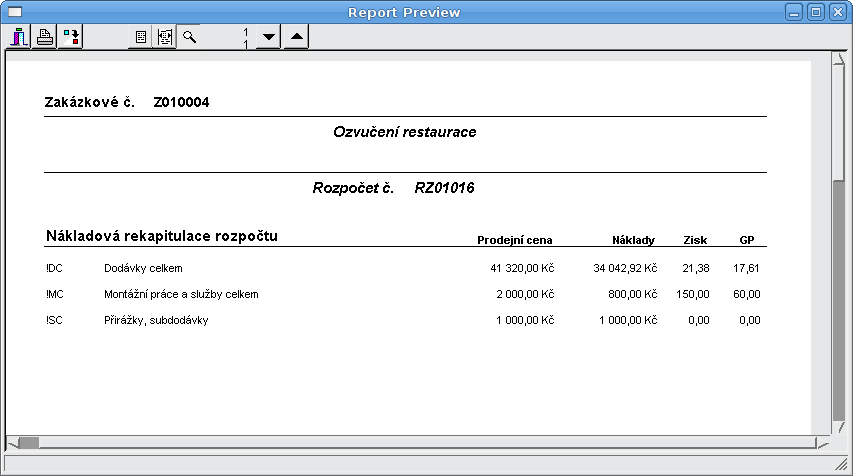Click the resize grip in bottom-right corner
This screenshot has width=853, height=476.
(x=843, y=466)
